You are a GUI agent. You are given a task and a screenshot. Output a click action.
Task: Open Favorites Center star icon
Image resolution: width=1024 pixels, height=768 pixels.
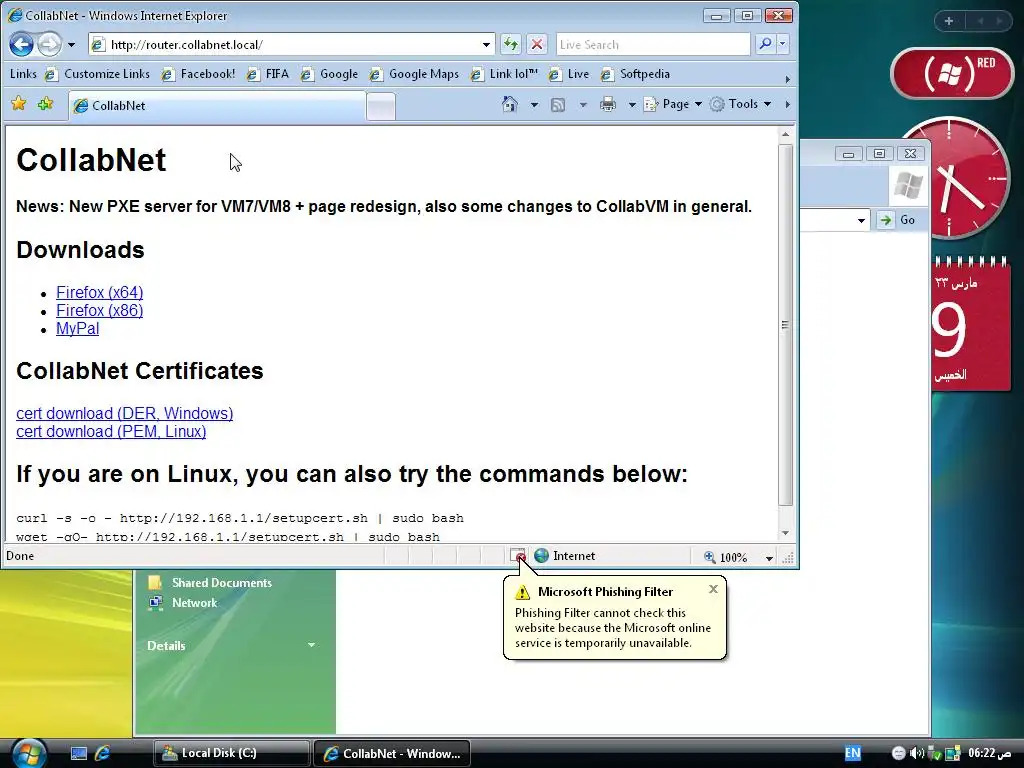click(19, 103)
